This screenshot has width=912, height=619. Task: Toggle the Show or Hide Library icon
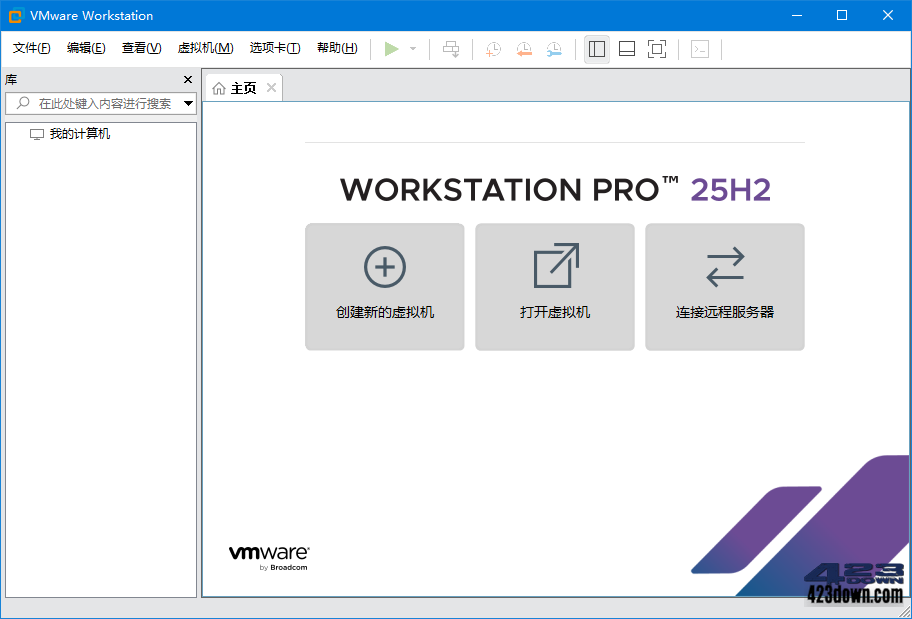coord(596,48)
